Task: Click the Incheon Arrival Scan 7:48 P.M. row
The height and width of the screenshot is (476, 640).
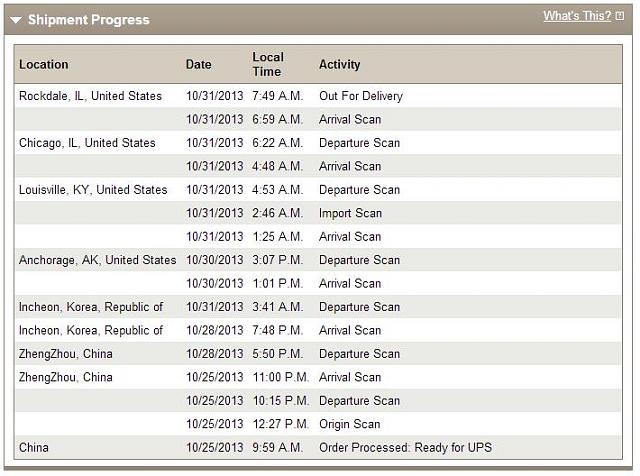Action: pos(318,330)
